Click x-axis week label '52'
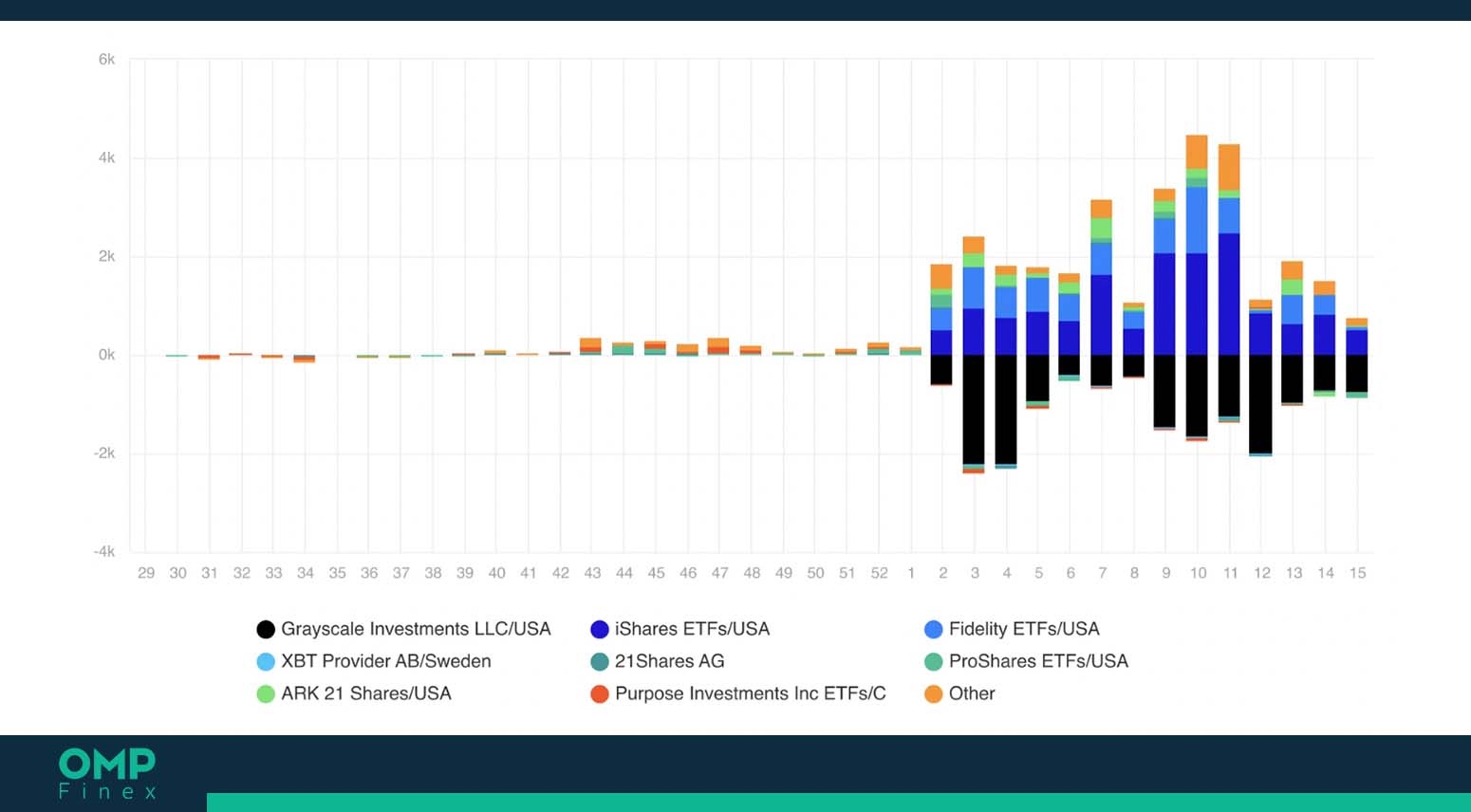1471x812 pixels. [x=879, y=573]
